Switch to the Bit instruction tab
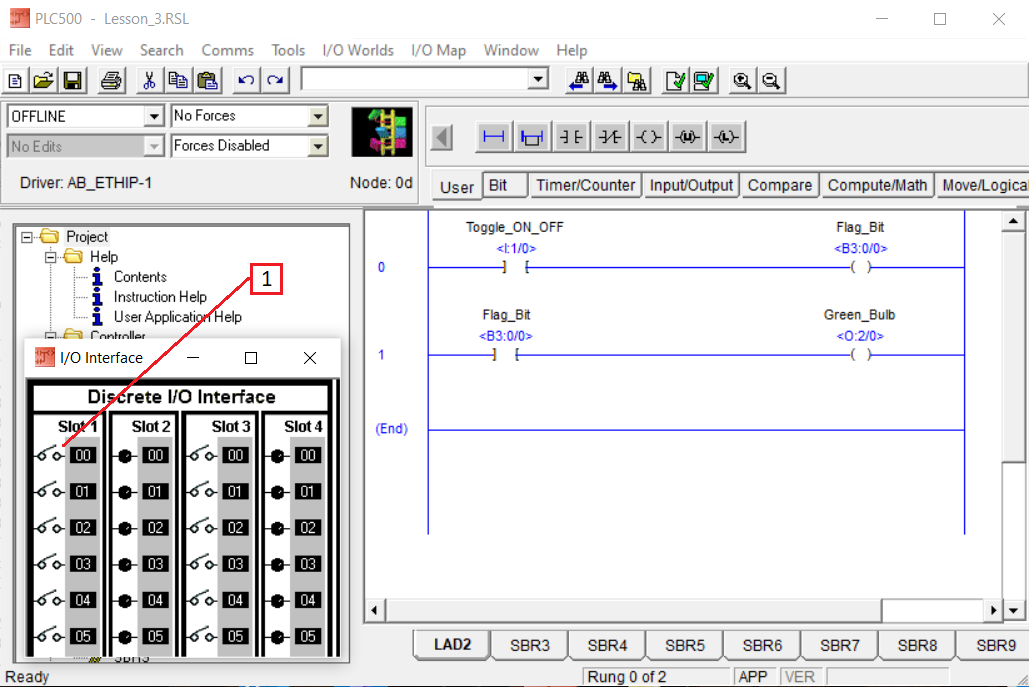Viewport: 1029px width, 687px height. pos(505,186)
